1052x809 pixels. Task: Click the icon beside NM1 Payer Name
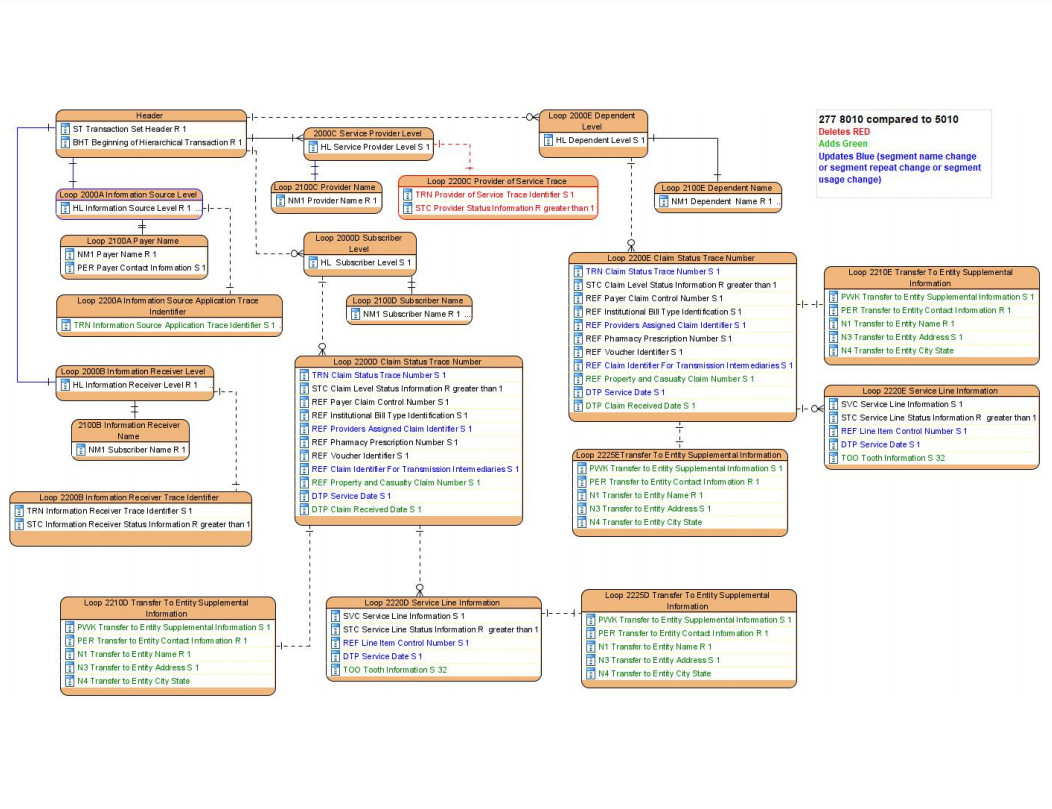pos(69,254)
